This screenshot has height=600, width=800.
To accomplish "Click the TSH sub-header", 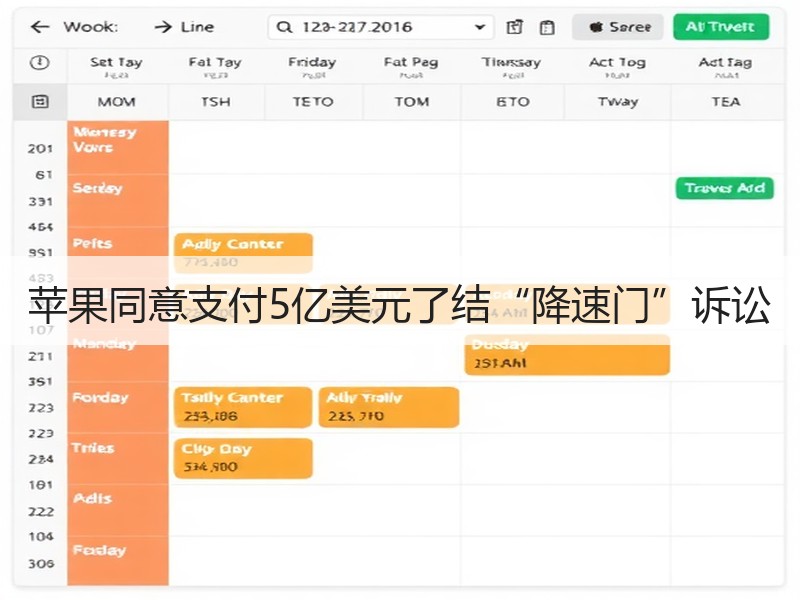I will (215, 102).
